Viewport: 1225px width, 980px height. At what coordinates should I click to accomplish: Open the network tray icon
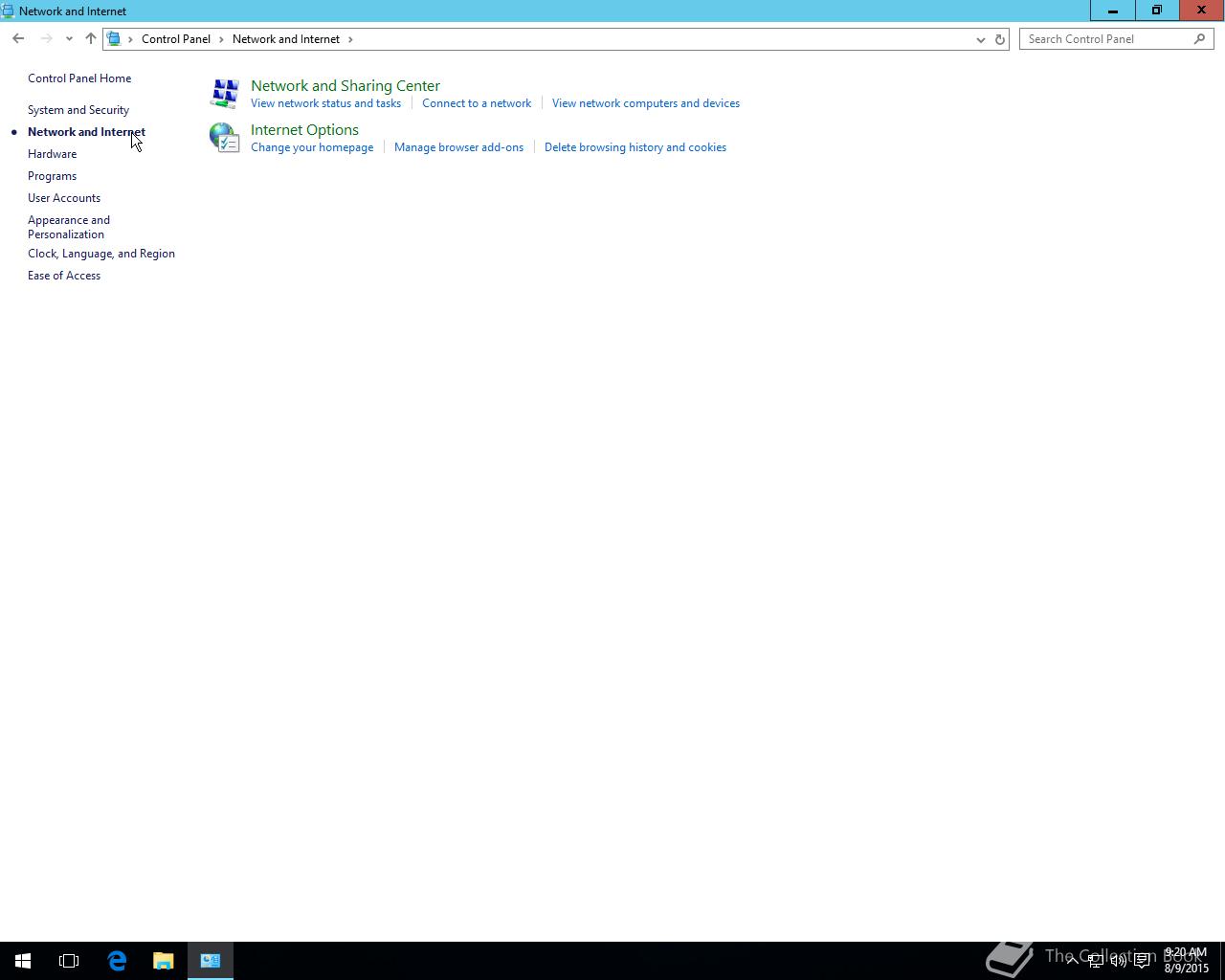(x=1096, y=961)
